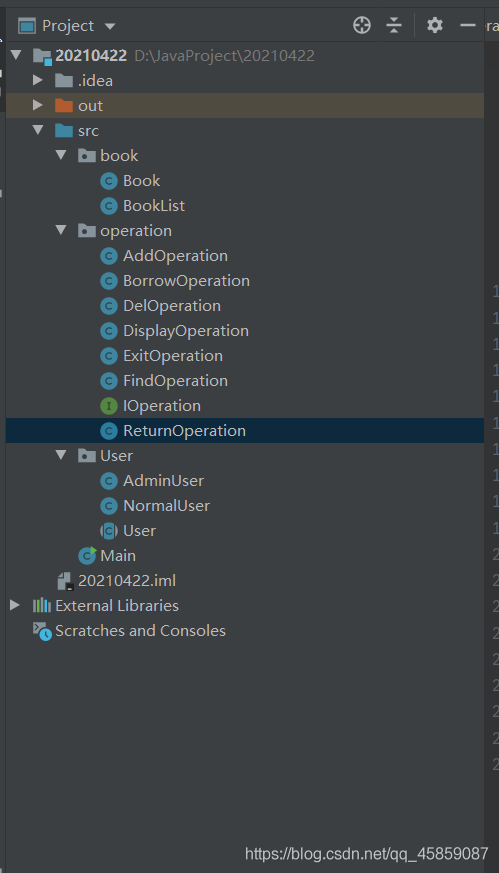The image size is (499, 873).
Task: Click the abstract User class icon
Action: pos(109,531)
